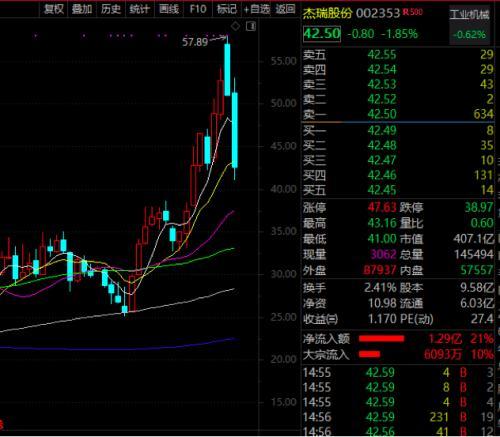Click the 净流入额 red bar
This screenshot has width=500, height=437.
click(x=381, y=339)
